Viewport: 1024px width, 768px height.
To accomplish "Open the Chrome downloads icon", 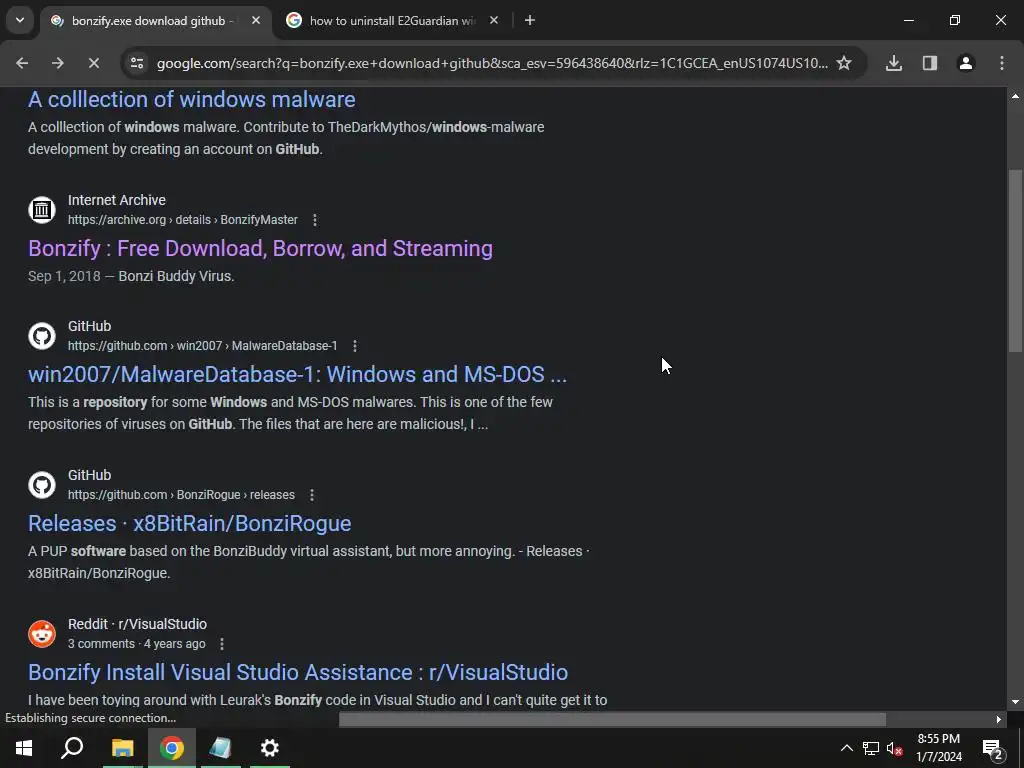I will pos(894,63).
